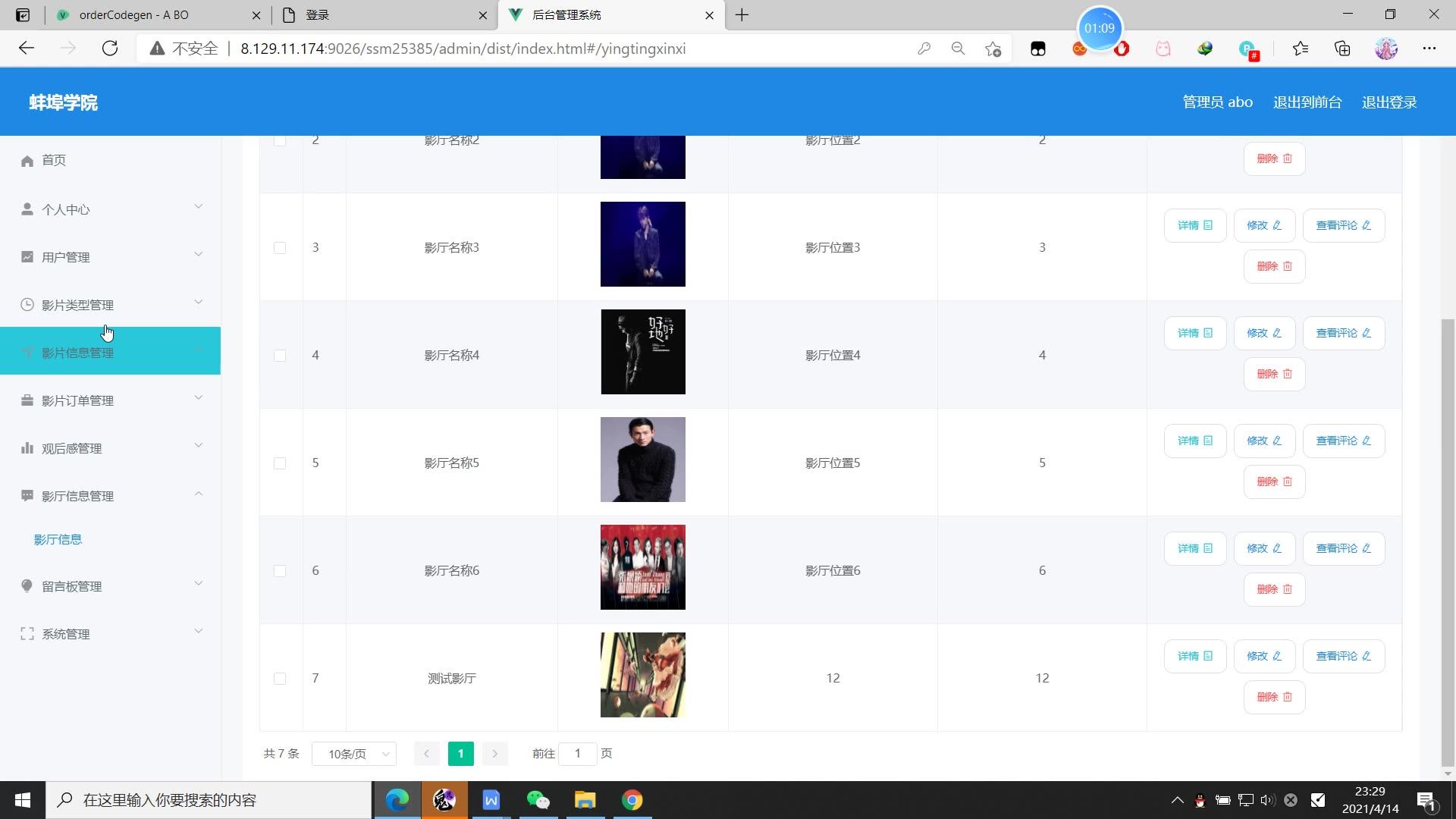The image size is (1456, 819).
Task: Click the 首页 home icon in sidebar
Action: point(27,161)
